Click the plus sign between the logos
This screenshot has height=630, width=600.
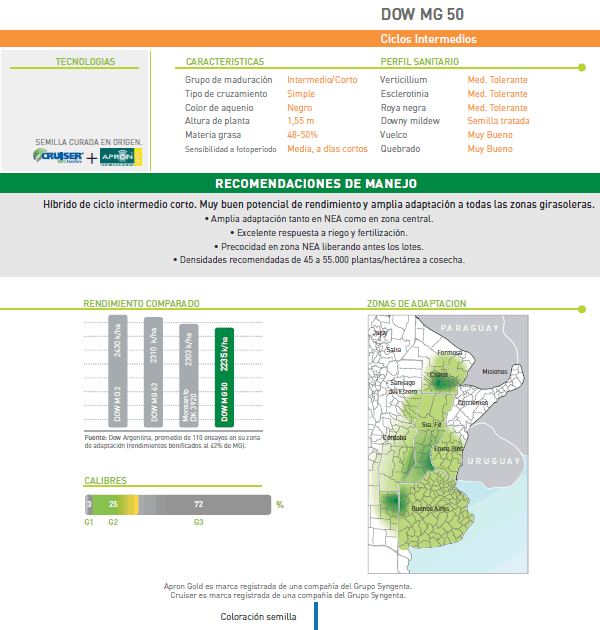pos(92,158)
